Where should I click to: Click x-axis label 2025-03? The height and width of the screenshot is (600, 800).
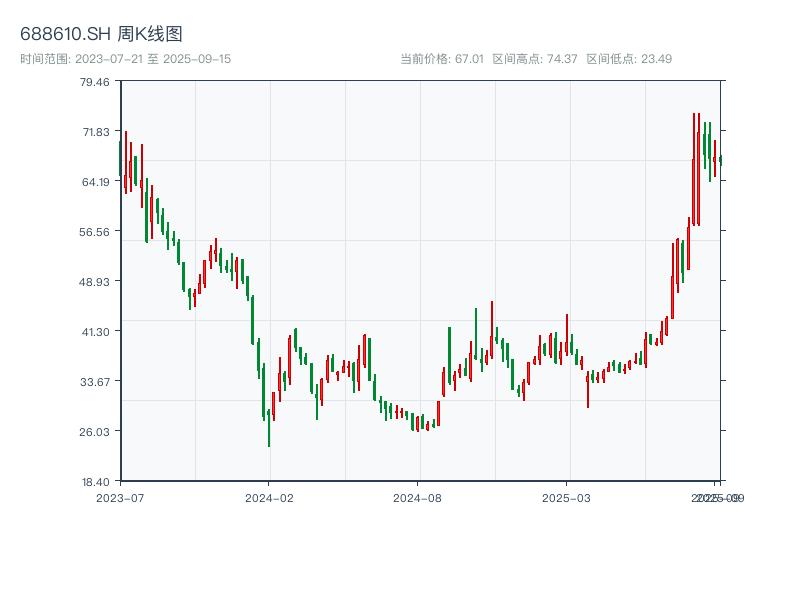click(566, 498)
